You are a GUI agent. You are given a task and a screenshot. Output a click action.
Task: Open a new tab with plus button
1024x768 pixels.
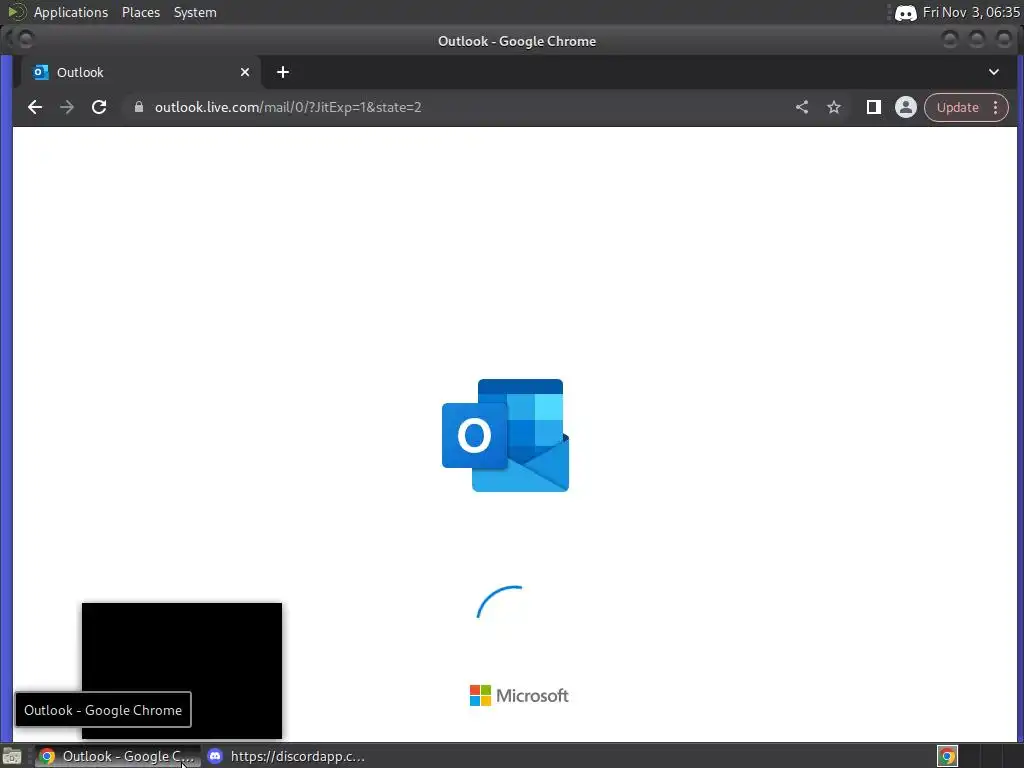click(x=283, y=72)
